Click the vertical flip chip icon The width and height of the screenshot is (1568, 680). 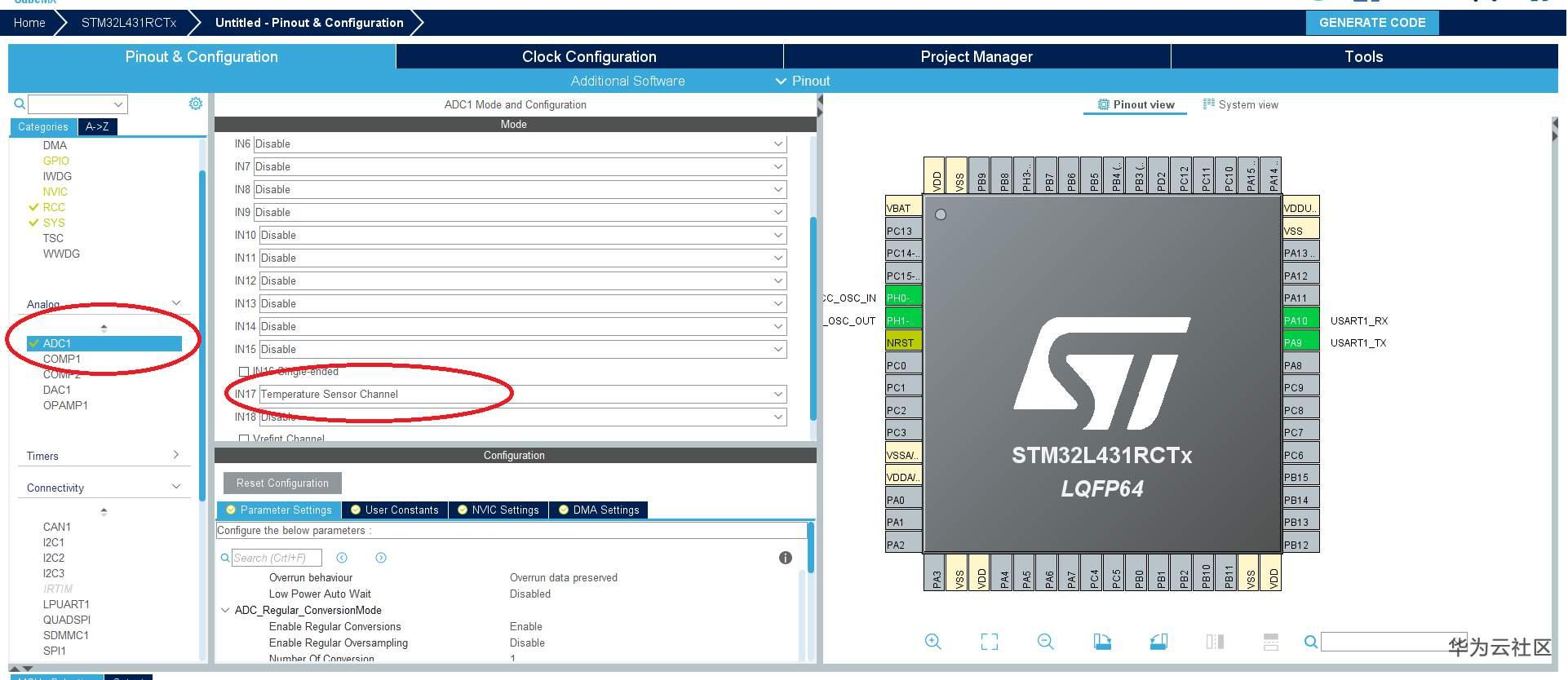click(x=1271, y=642)
